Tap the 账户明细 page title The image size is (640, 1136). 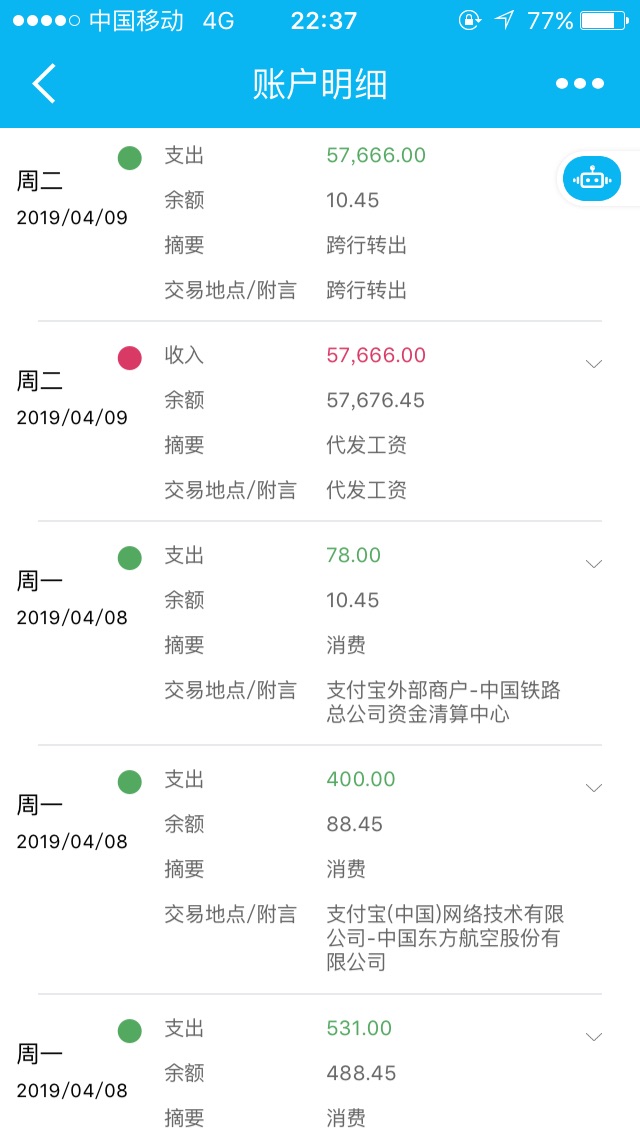coord(320,85)
